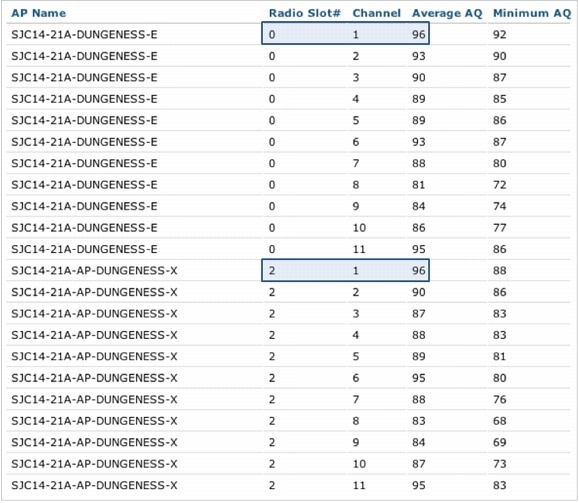Click Average AQ 81 cell
This screenshot has width=579, height=503.
pyautogui.click(x=418, y=185)
